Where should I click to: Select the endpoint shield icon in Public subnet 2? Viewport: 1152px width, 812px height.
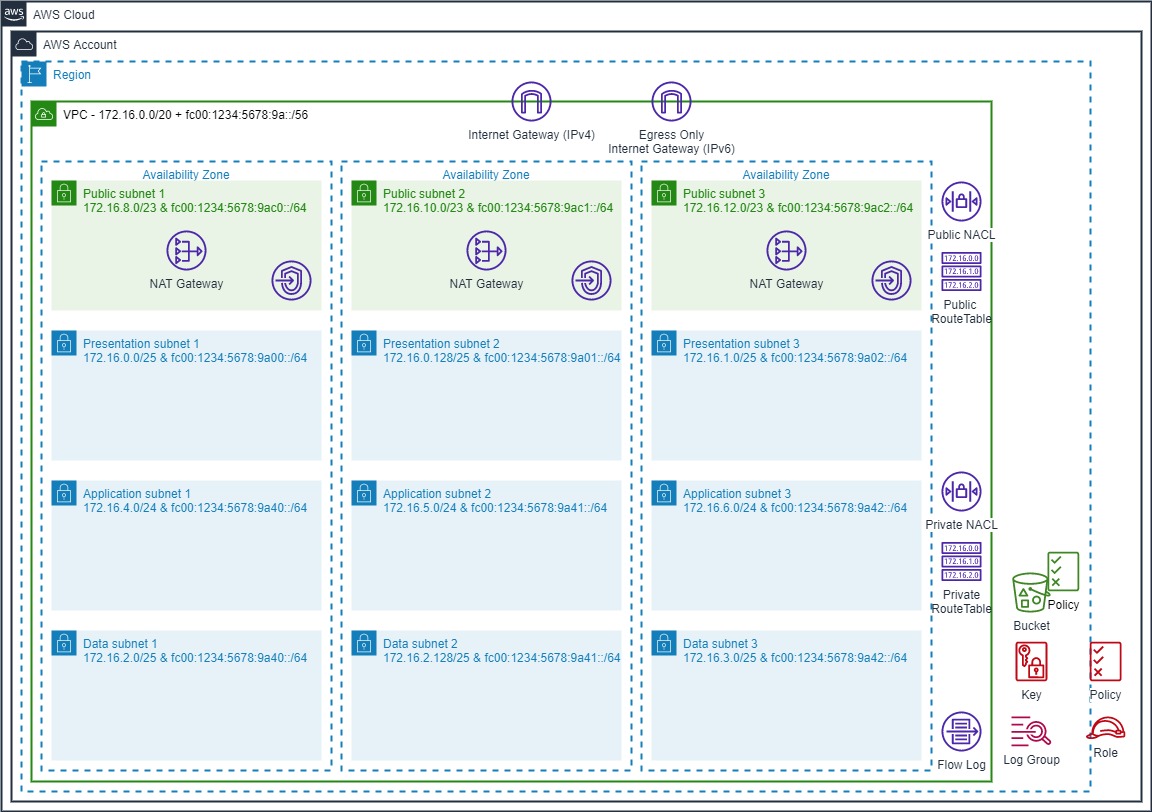591,280
